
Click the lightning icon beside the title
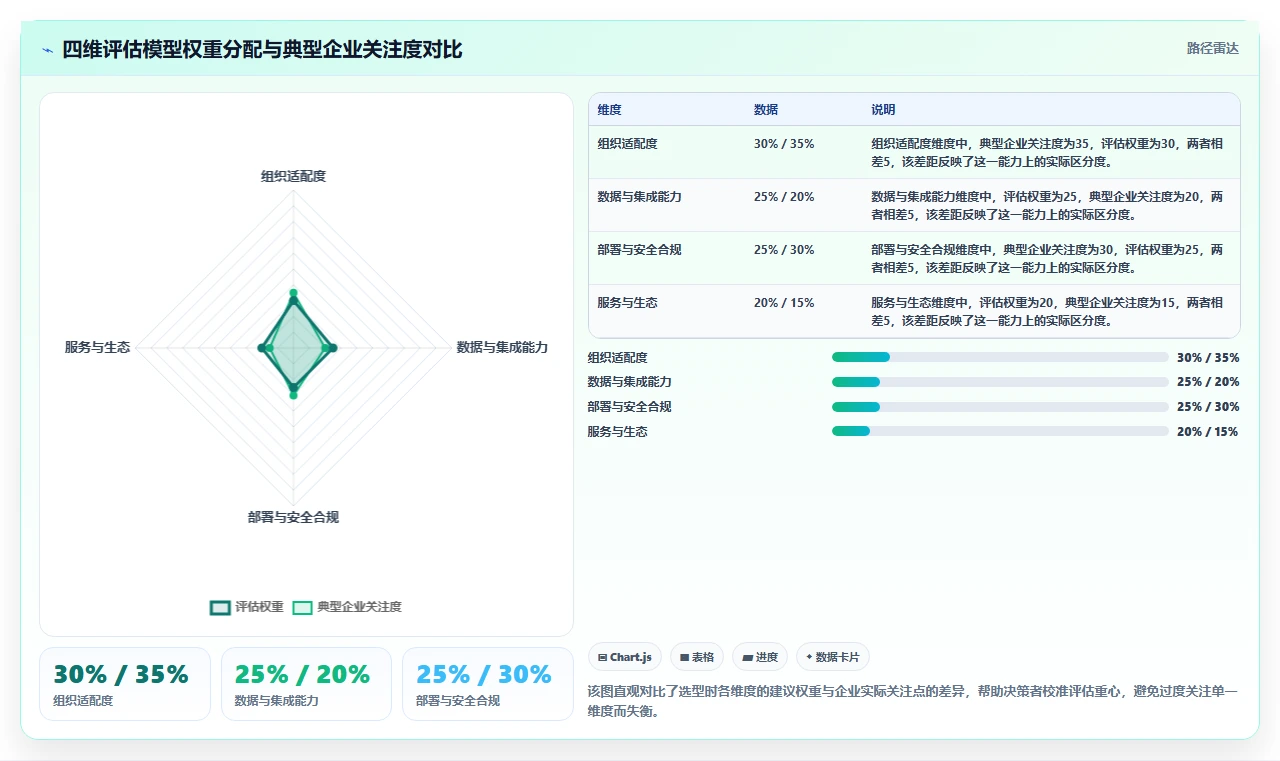tap(47, 50)
